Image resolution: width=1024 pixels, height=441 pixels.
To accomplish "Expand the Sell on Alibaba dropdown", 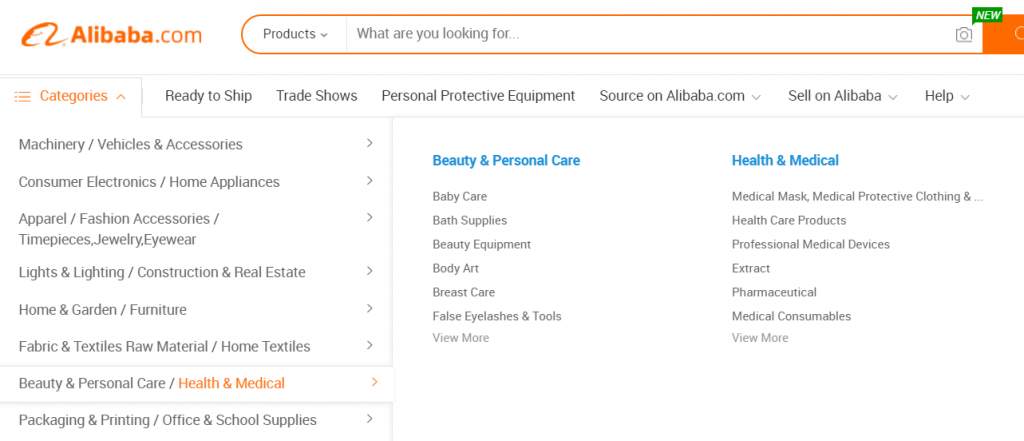I will (842, 96).
